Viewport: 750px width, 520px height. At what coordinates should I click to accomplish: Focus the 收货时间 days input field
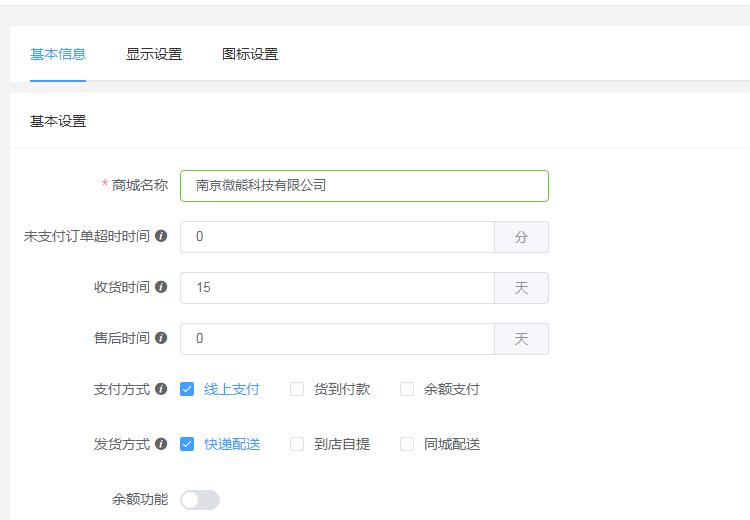[337, 288]
